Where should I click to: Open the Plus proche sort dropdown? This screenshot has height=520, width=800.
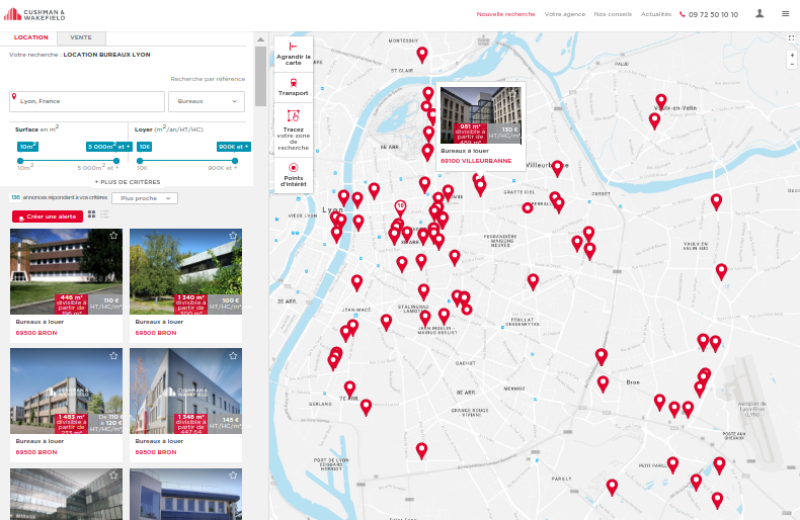(144, 198)
